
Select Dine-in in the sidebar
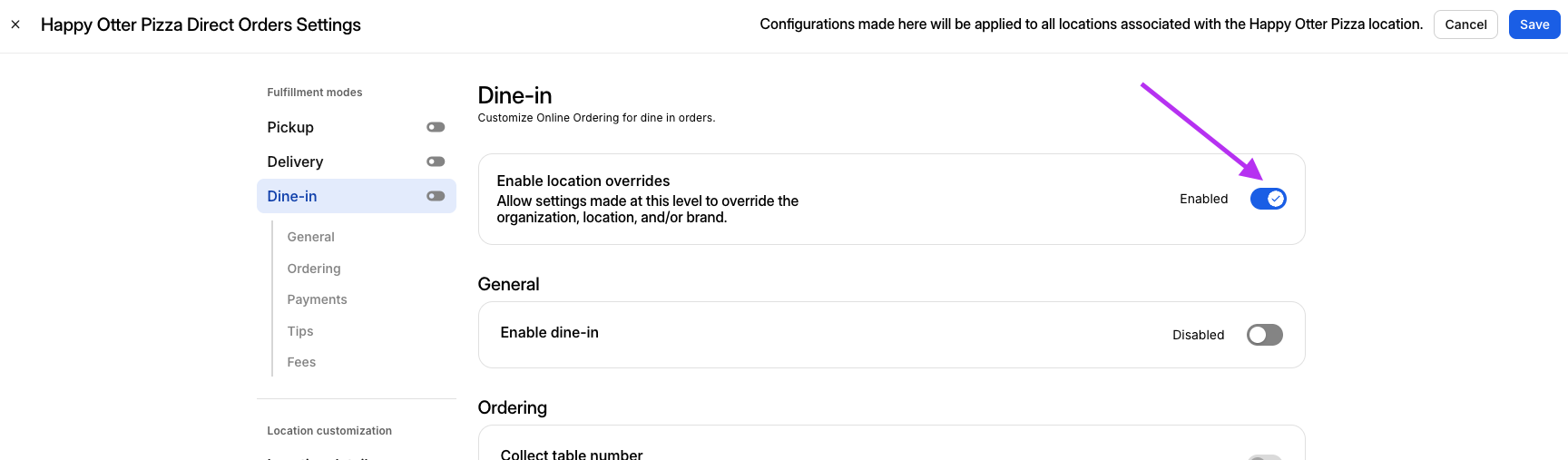click(292, 196)
